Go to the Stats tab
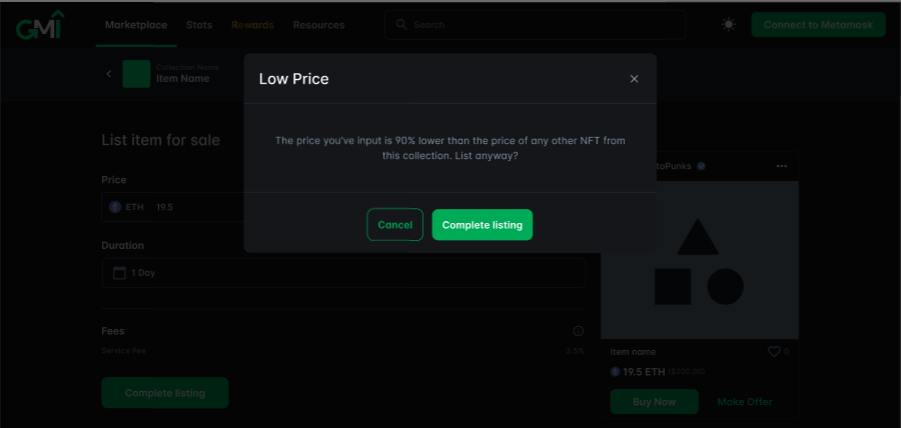The height and width of the screenshot is (428, 901). coord(199,25)
